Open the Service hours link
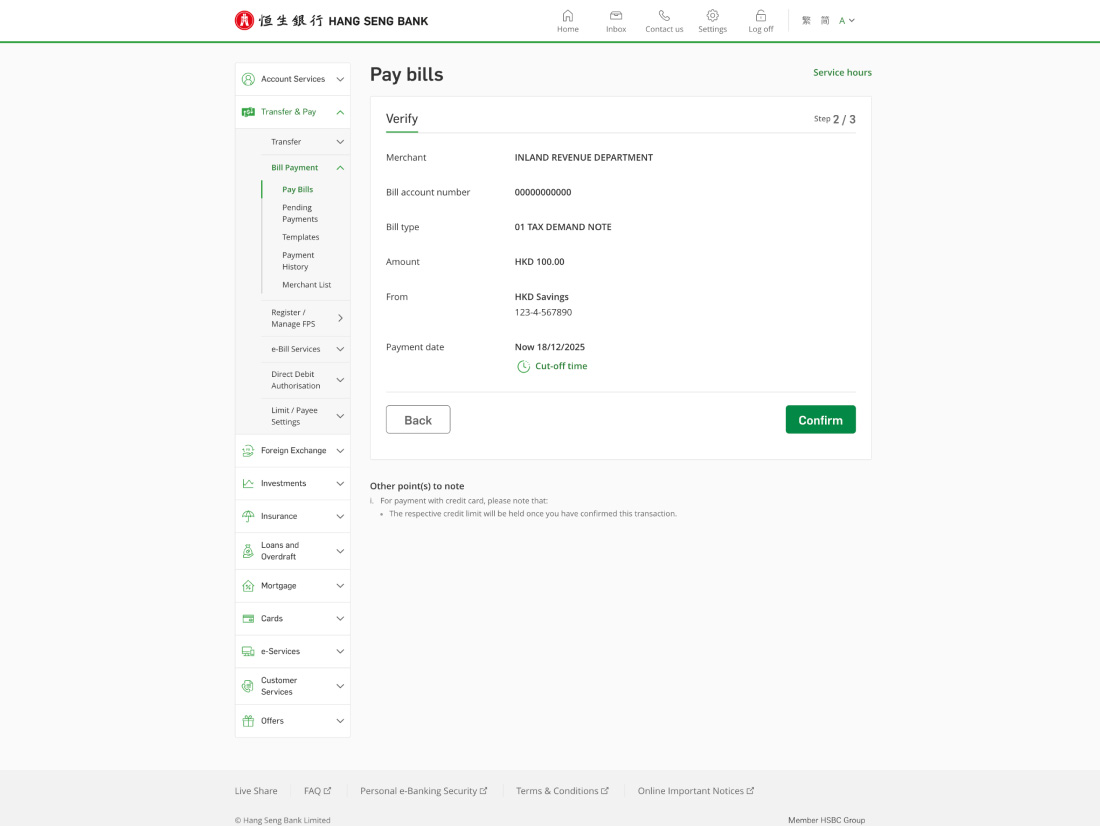Image resolution: width=1100 pixels, height=826 pixels. point(842,73)
